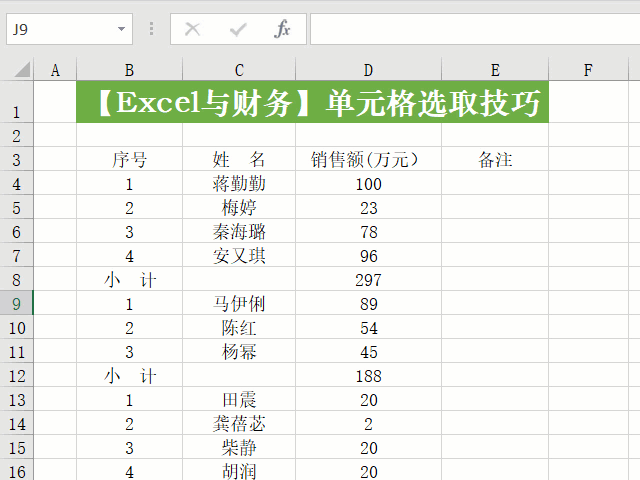Click the 销售额(万元) header cell
The image size is (640, 480).
coord(369,159)
